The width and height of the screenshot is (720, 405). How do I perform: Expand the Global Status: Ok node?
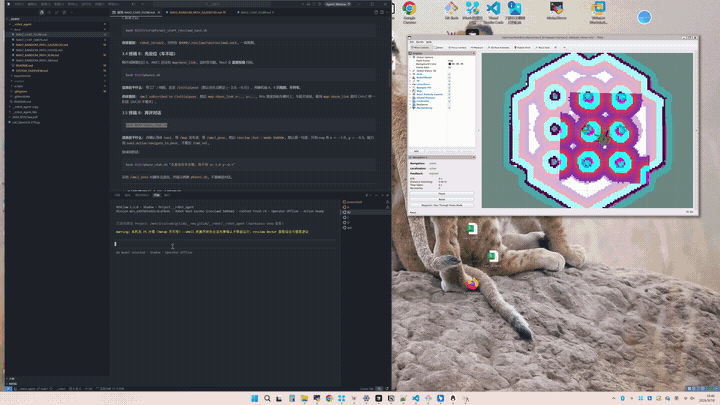point(410,71)
